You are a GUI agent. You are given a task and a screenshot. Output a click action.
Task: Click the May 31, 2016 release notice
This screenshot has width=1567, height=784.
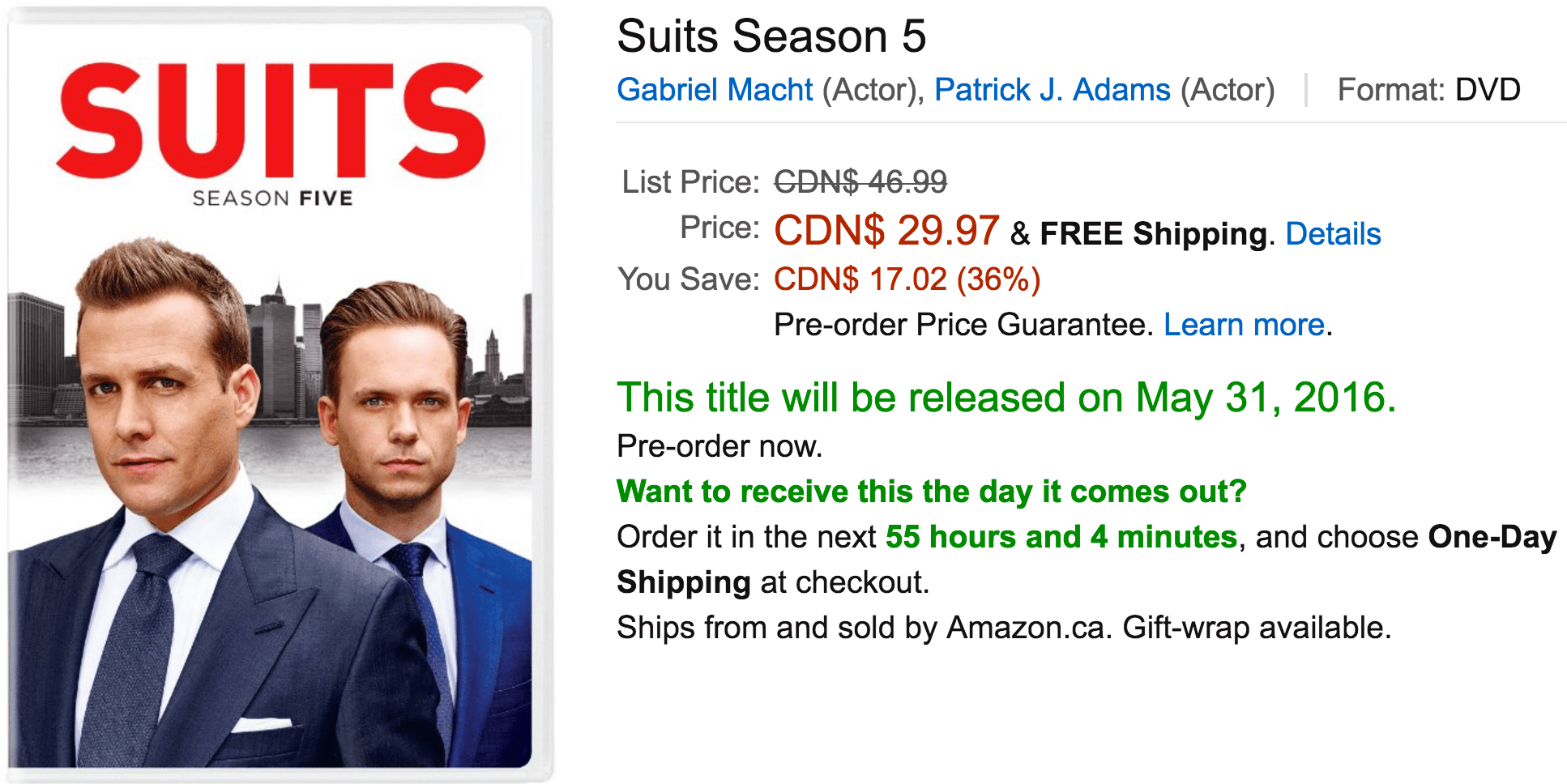point(1006,398)
